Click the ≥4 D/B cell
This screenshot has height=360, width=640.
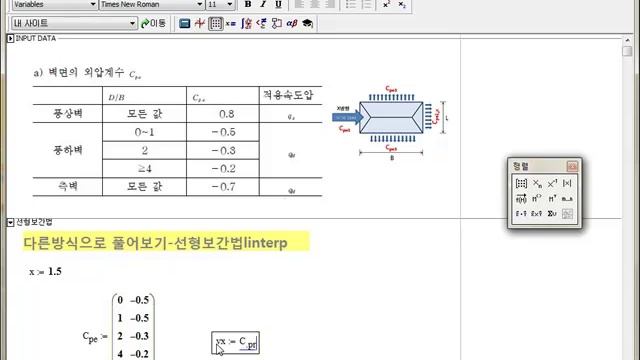[x=144, y=169]
